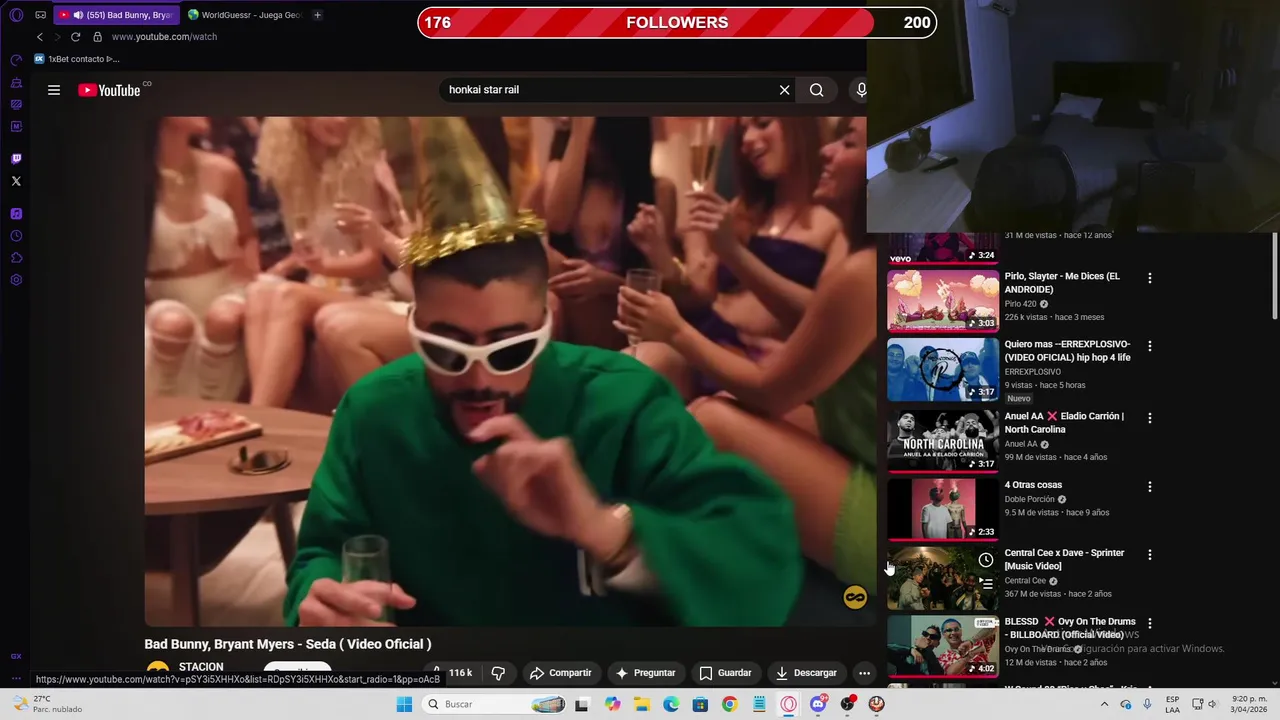
Task: Reload the current page
Action: [x=75, y=37]
